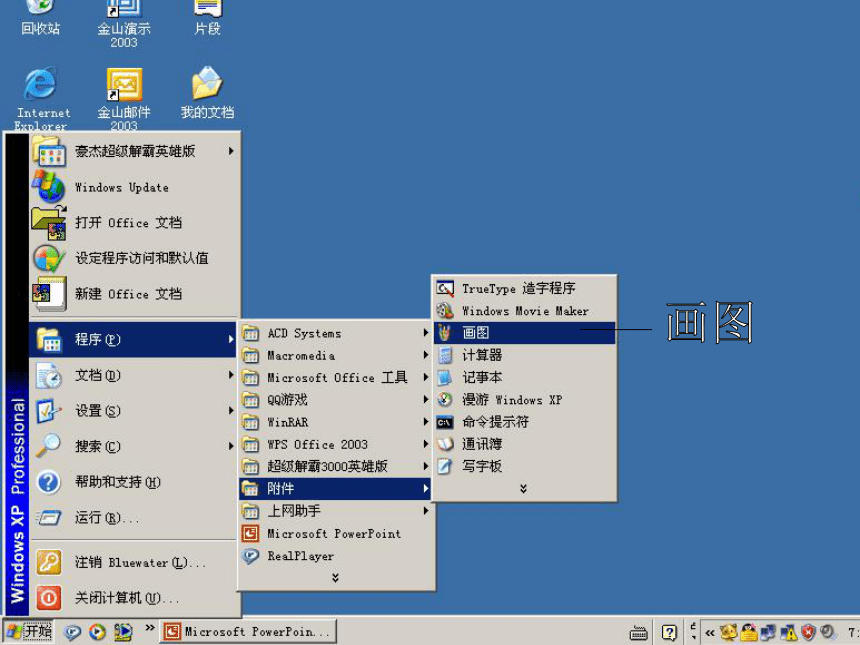Click the 帮助和支持 help icon
The image size is (860, 645).
tap(49, 482)
